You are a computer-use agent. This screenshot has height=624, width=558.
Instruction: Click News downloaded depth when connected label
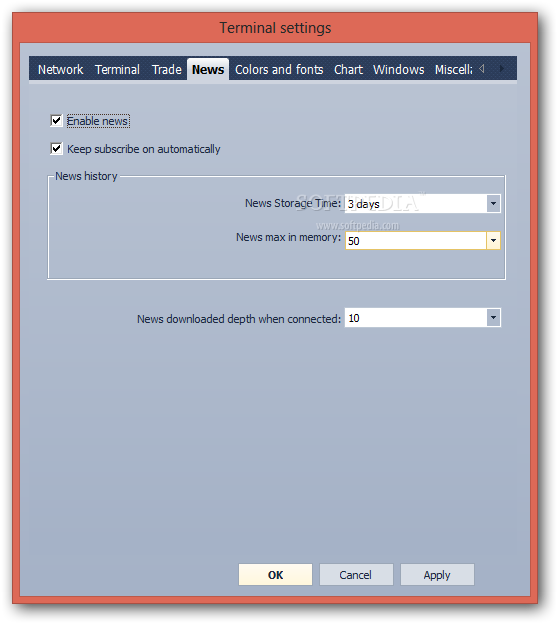tap(239, 319)
